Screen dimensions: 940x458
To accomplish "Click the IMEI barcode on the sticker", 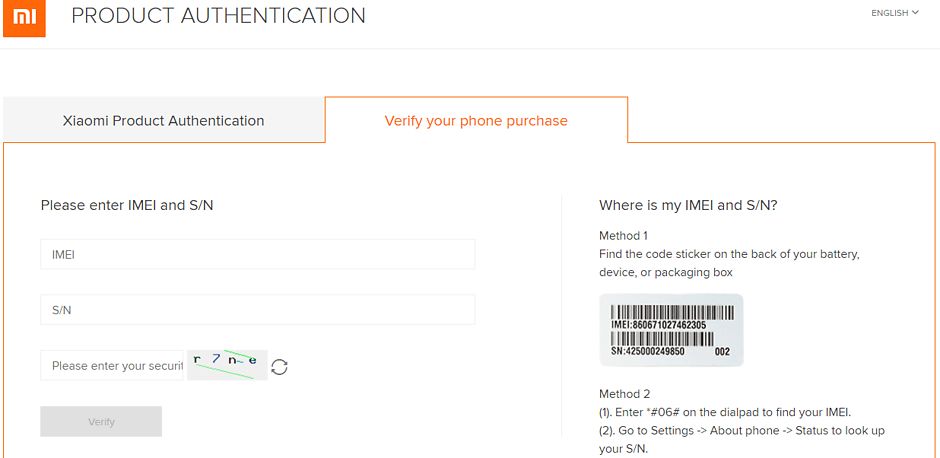I will [x=659, y=310].
